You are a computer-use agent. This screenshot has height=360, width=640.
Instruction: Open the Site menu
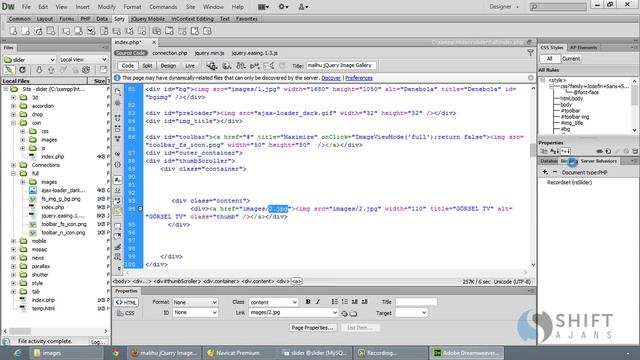[x=190, y=7]
